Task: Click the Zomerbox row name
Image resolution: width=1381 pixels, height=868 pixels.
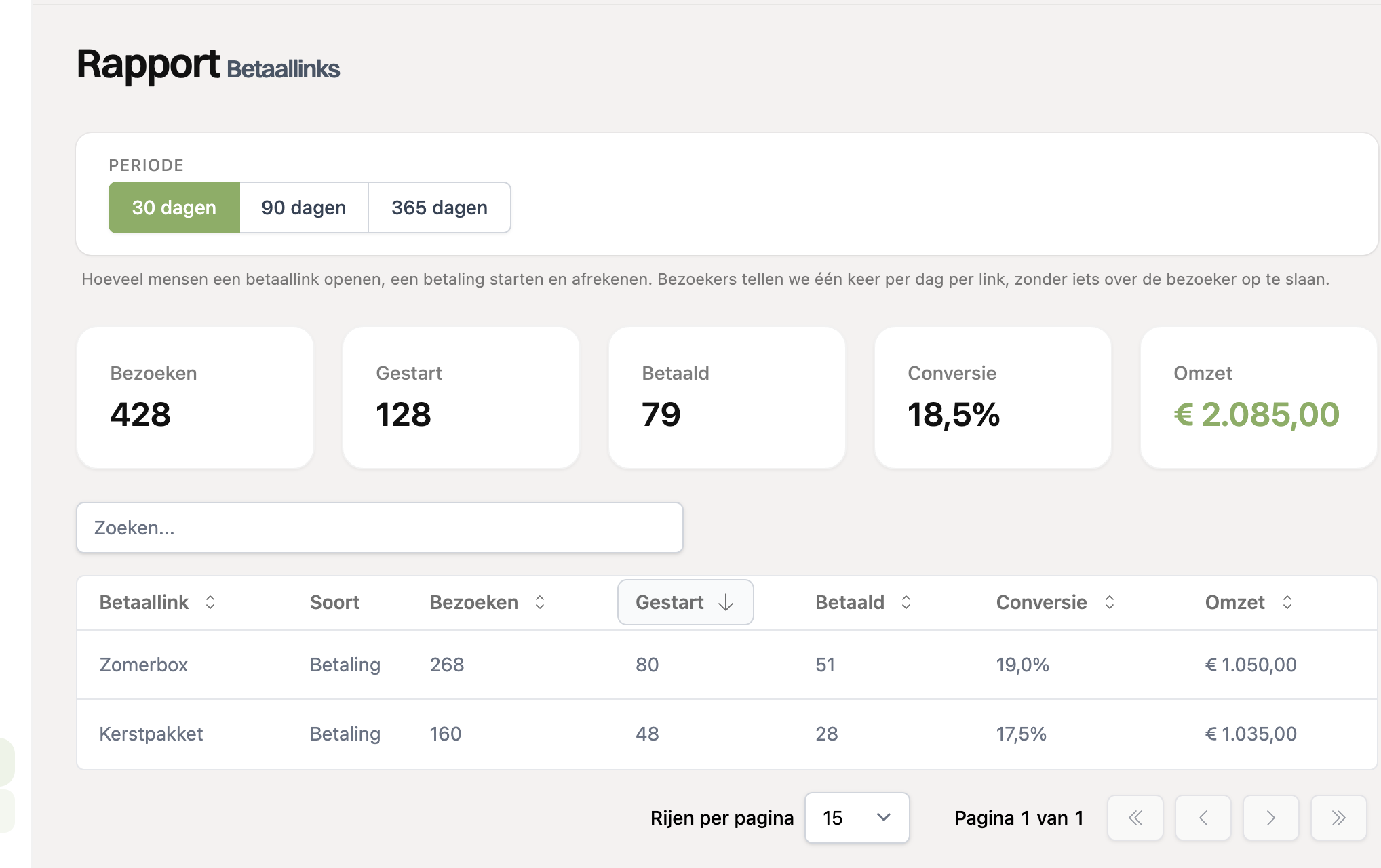Action: point(143,665)
